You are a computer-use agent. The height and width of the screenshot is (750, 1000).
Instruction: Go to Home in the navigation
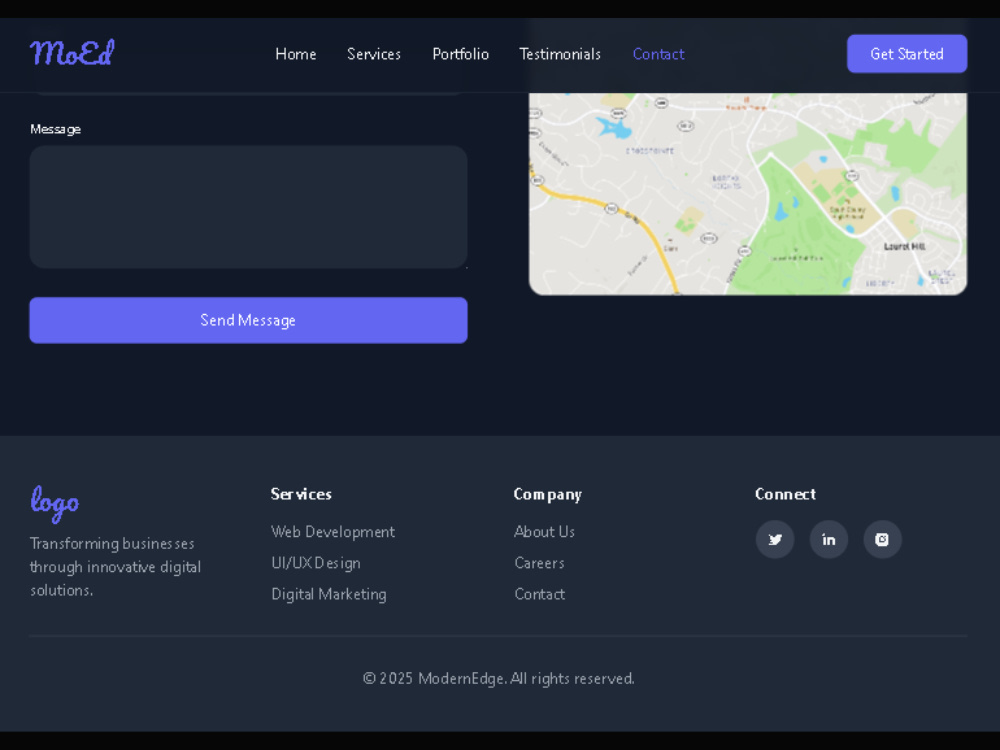click(x=296, y=54)
